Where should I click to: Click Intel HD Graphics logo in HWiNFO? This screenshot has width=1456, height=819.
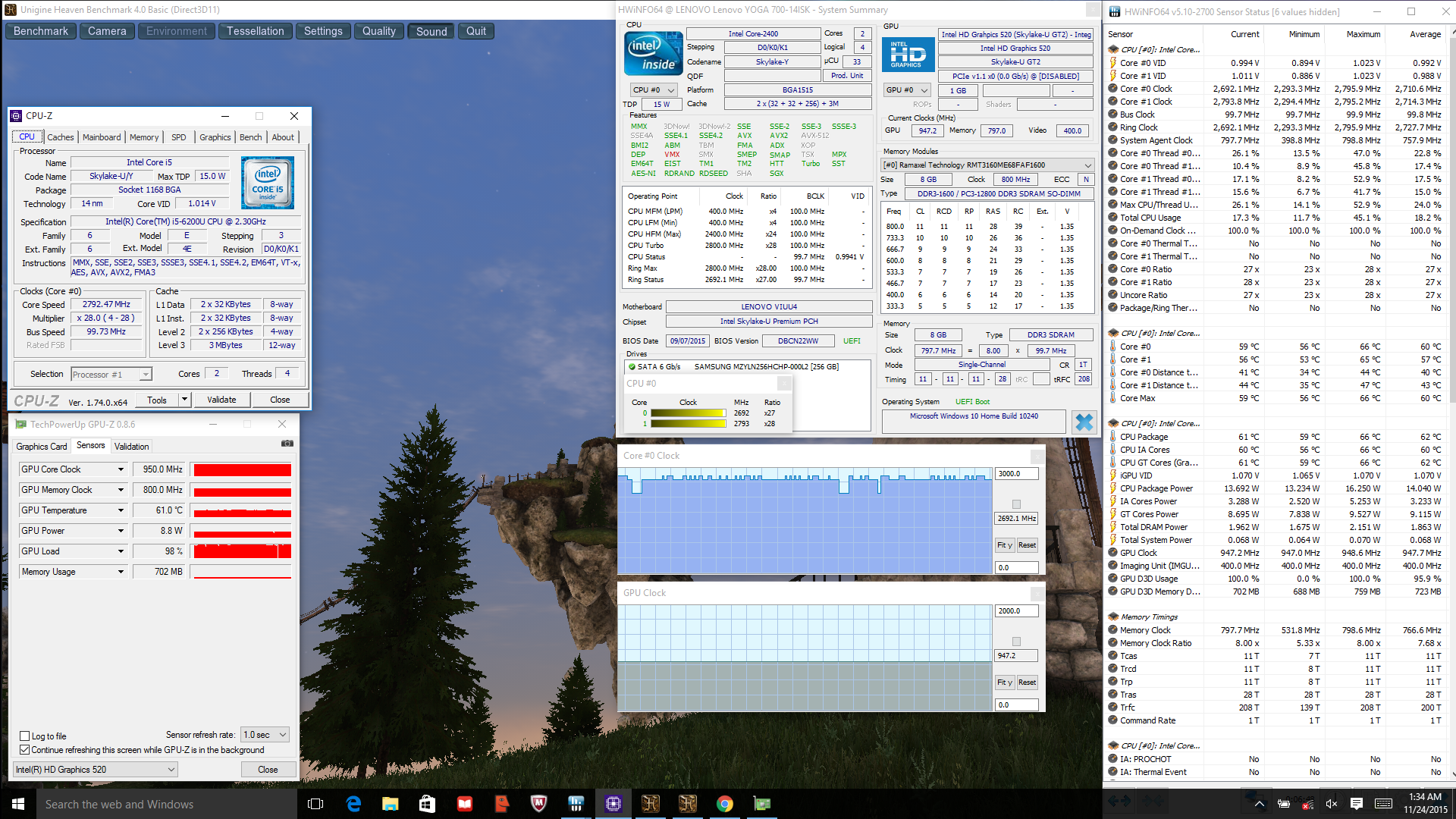click(x=908, y=55)
